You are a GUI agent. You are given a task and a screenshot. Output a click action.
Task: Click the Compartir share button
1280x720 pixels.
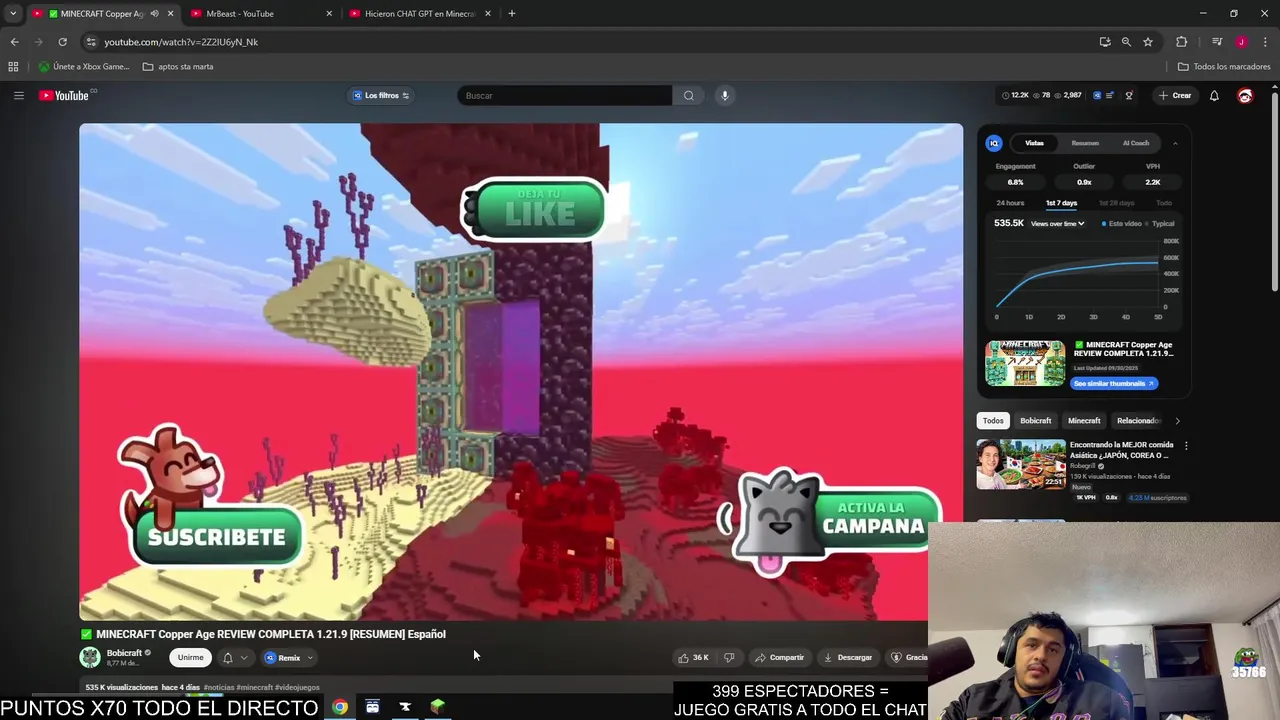click(x=779, y=657)
